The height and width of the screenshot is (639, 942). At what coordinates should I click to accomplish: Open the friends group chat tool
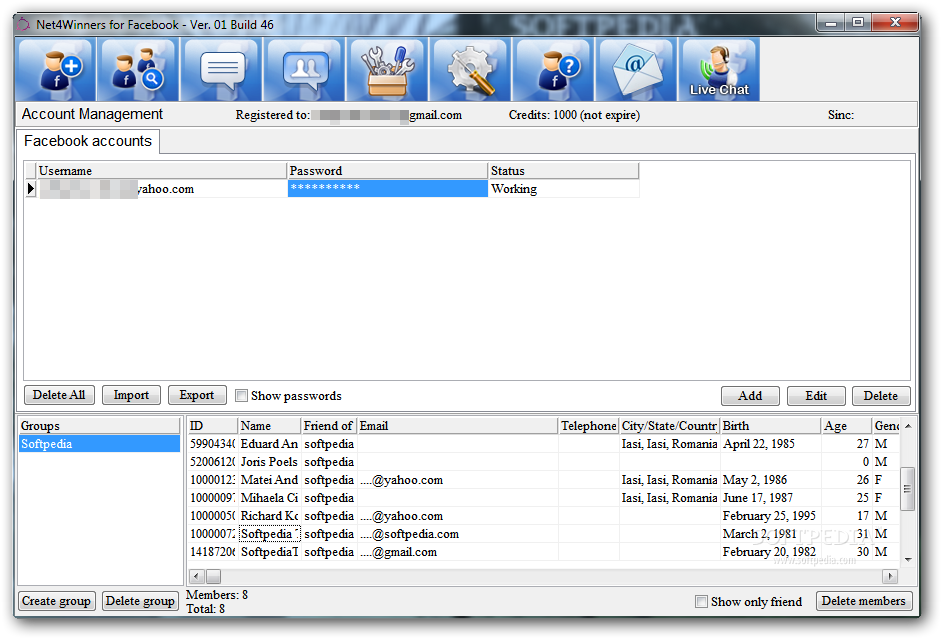[x=305, y=69]
